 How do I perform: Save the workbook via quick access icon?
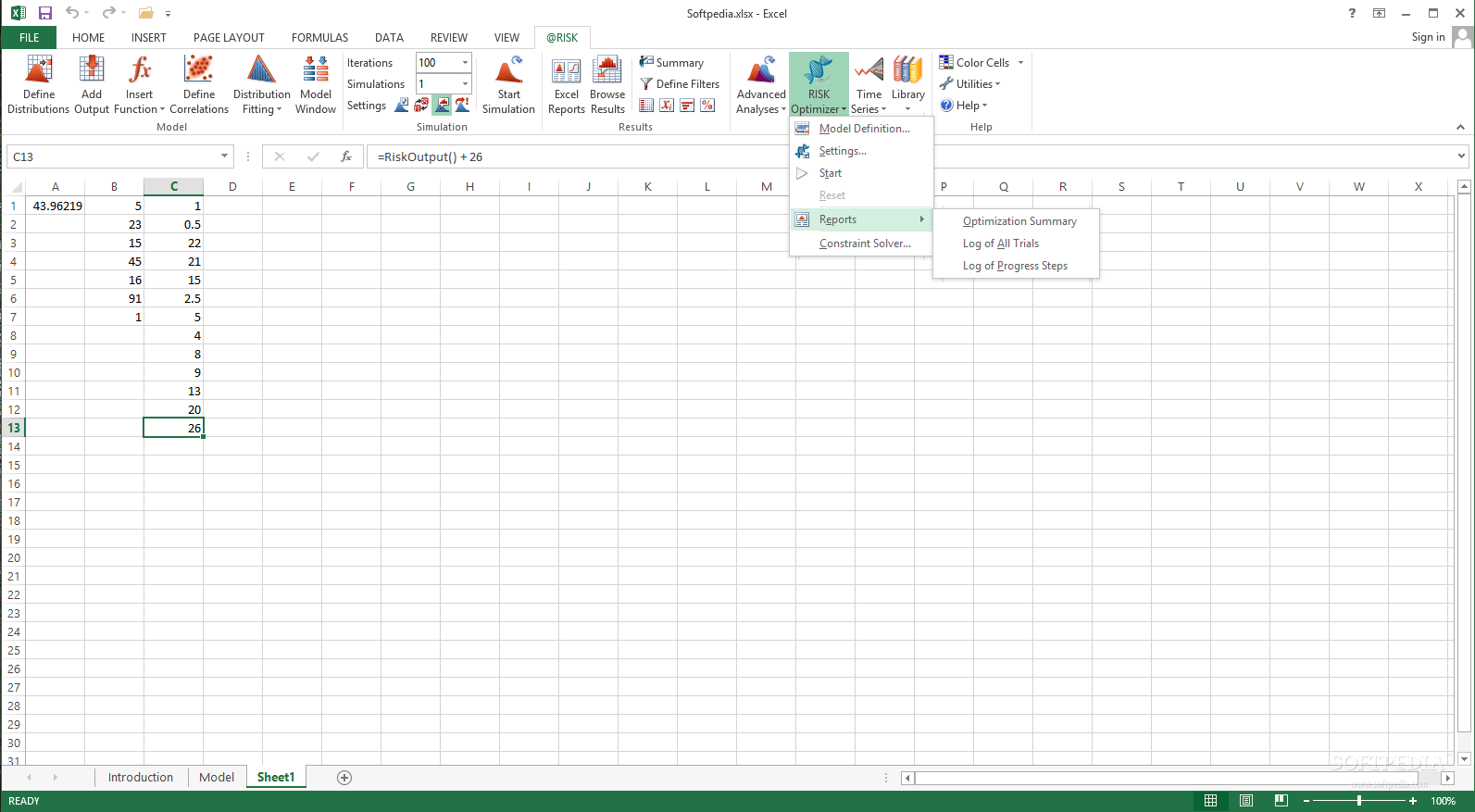pyautogui.click(x=44, y=13)
